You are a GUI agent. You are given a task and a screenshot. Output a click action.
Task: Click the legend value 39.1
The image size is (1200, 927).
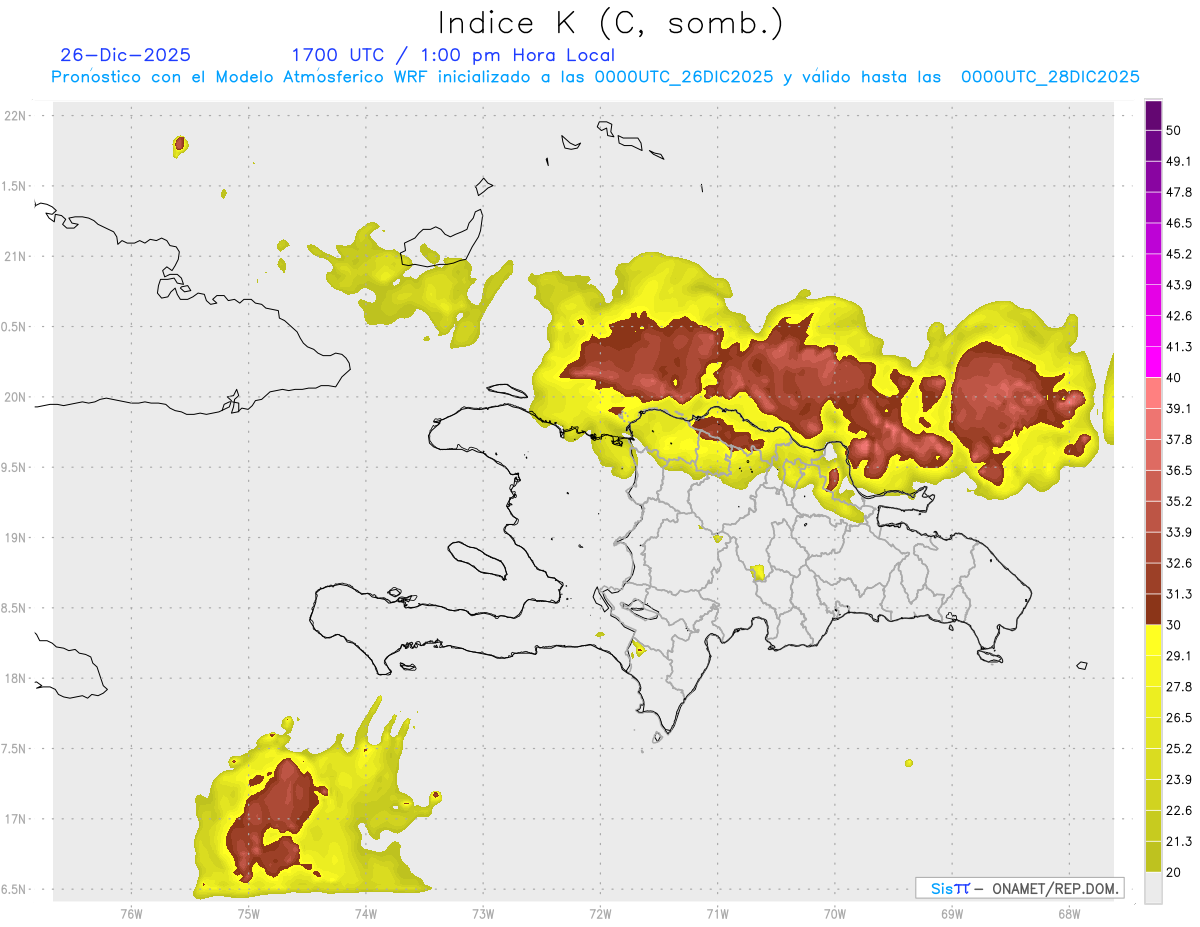[x=1179, y=408]
